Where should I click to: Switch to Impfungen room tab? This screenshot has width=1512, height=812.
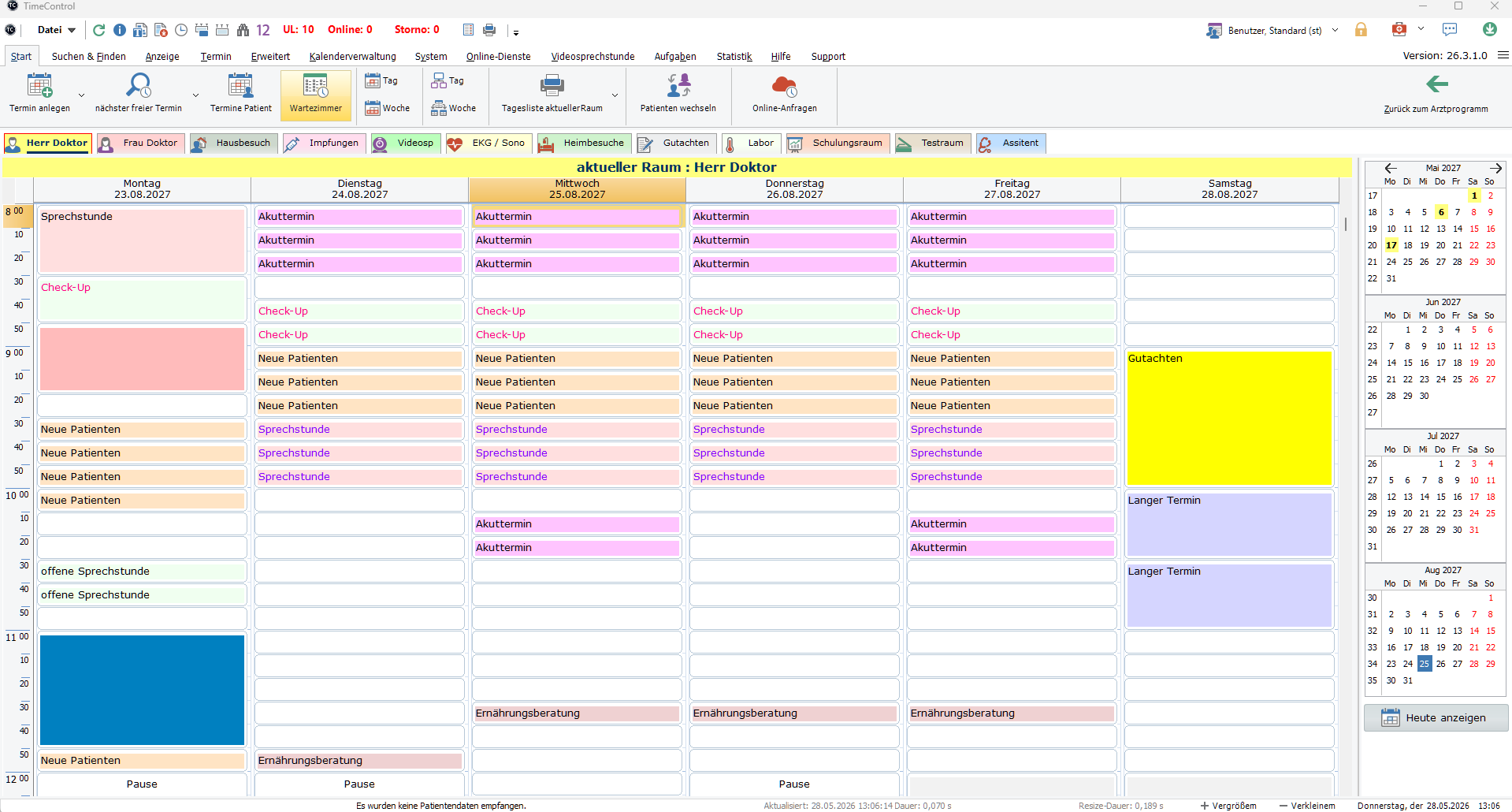324,143
